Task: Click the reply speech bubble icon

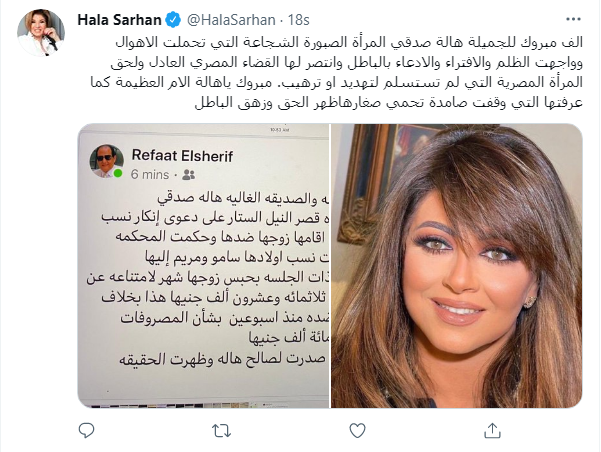Action: tap(86, 431)
